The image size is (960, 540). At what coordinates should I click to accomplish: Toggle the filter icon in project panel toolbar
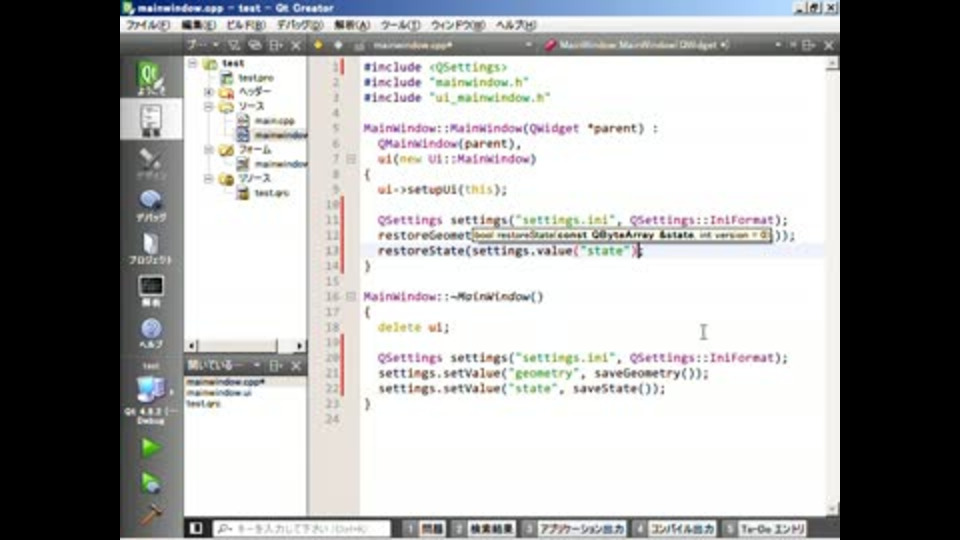(x=233, y=45)
